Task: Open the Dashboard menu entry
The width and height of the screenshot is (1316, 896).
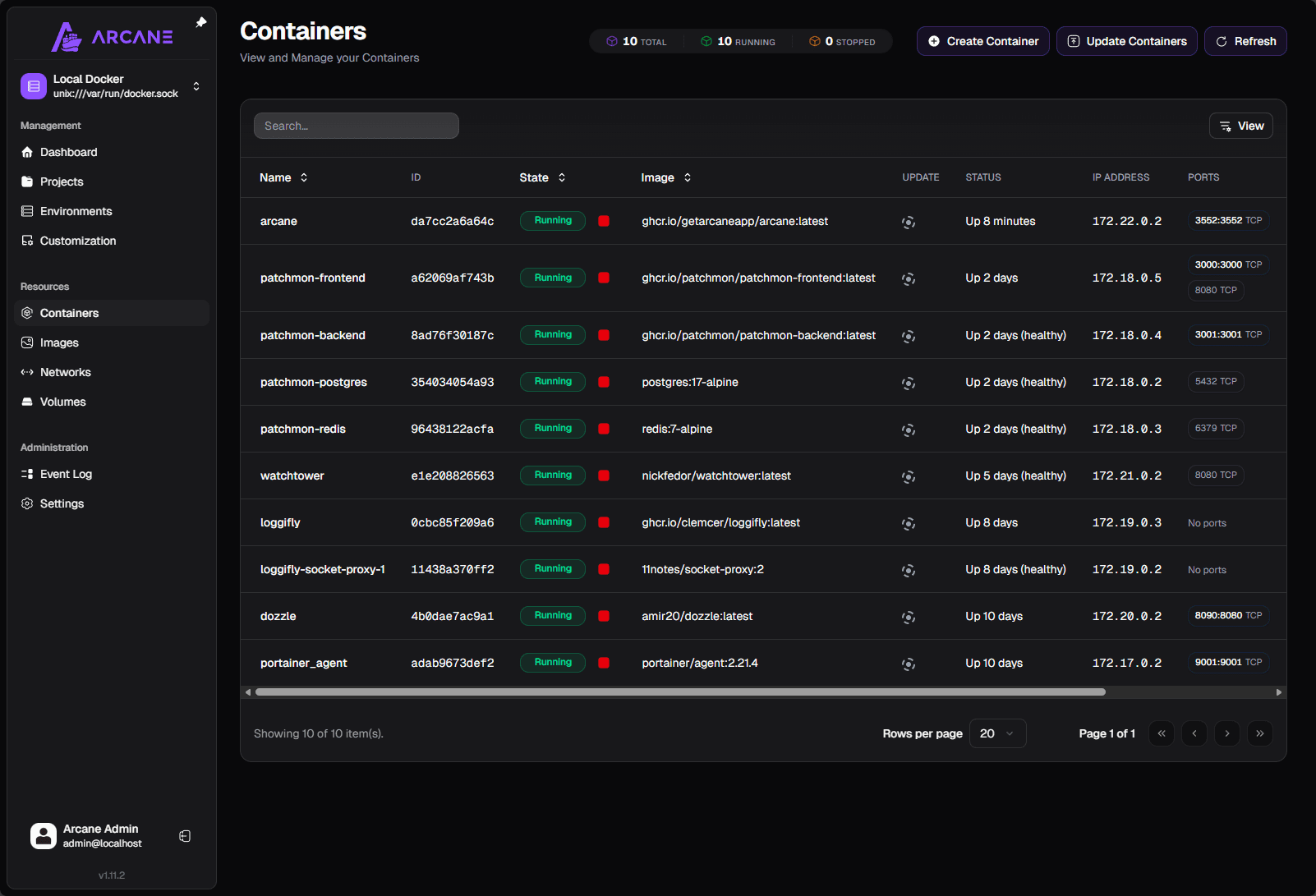Action: click(x=68, y=152)
